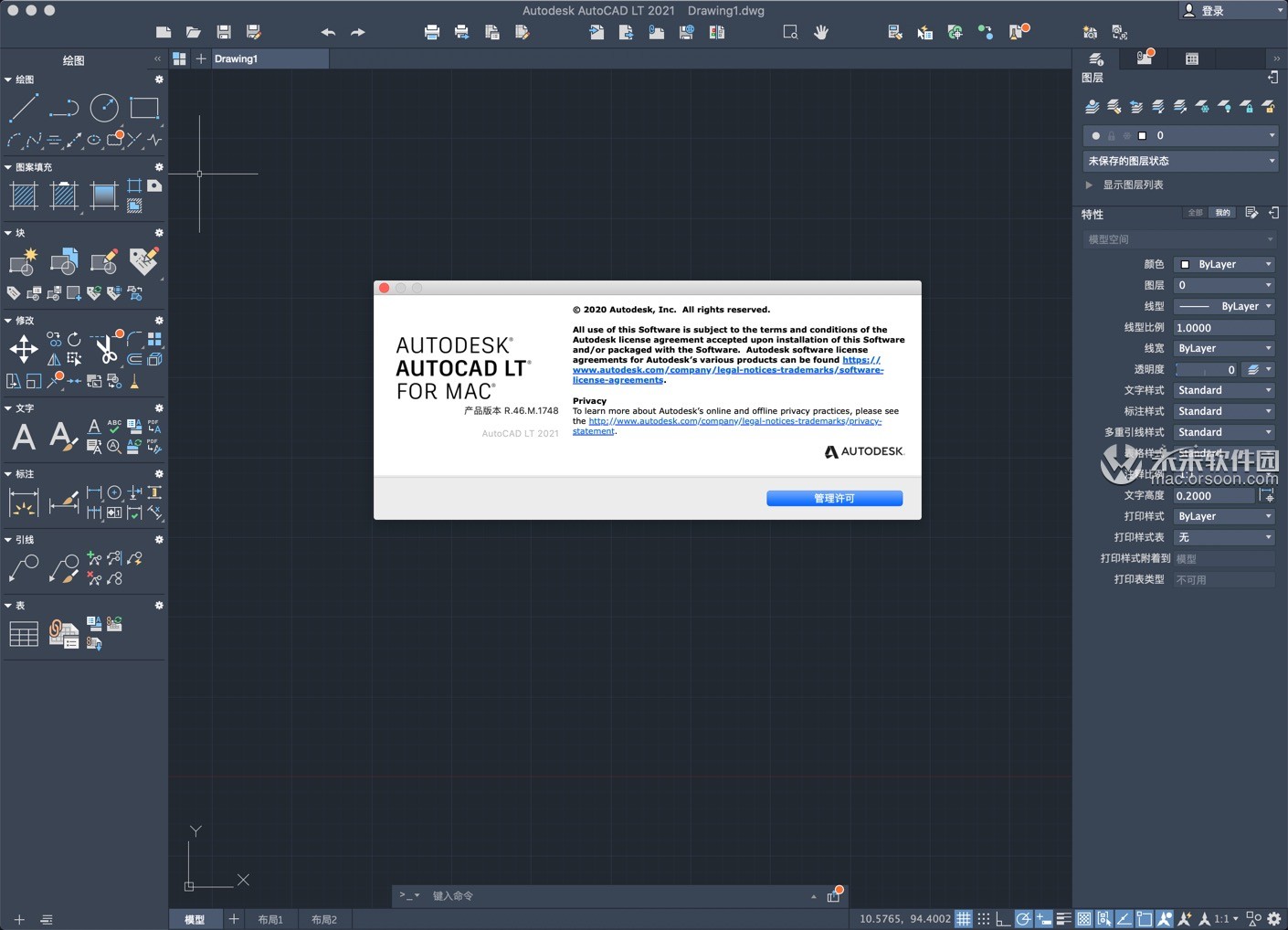Switch the Properties filter to 全部
The image size is (1288, 930).
coord(1194,212)
